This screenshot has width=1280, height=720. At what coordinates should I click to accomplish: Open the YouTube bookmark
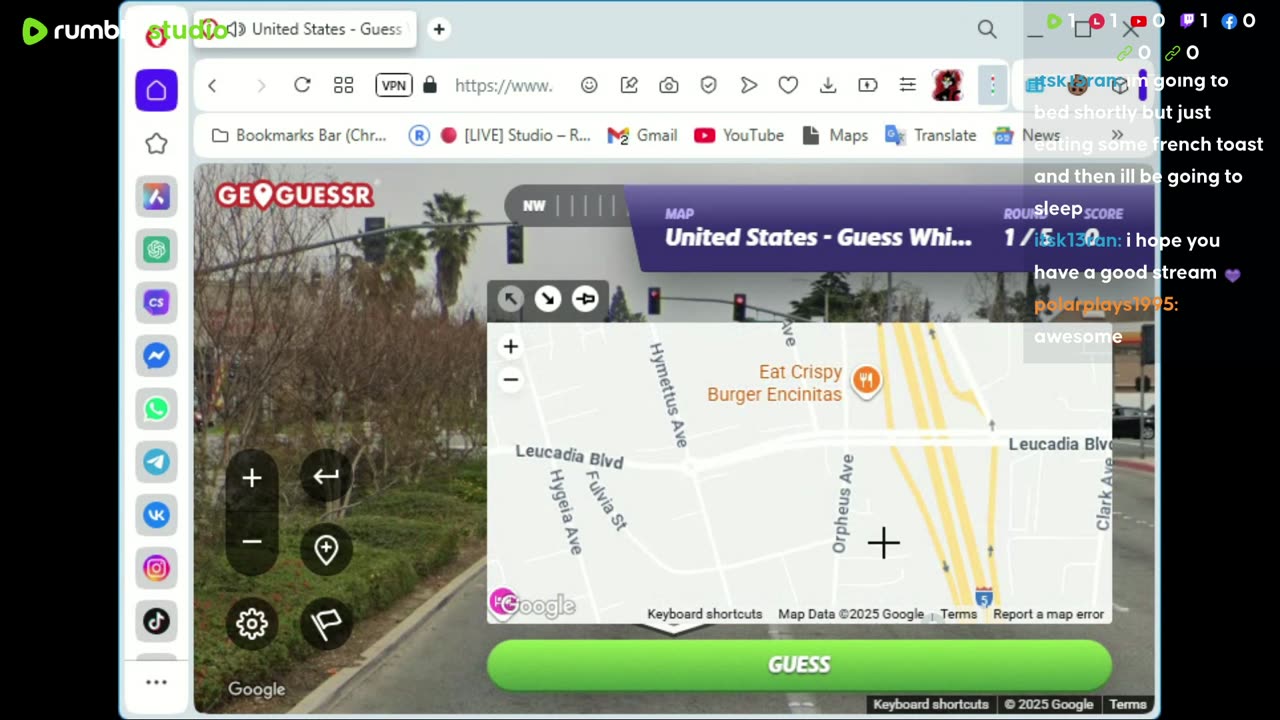[x=739, y=135]
